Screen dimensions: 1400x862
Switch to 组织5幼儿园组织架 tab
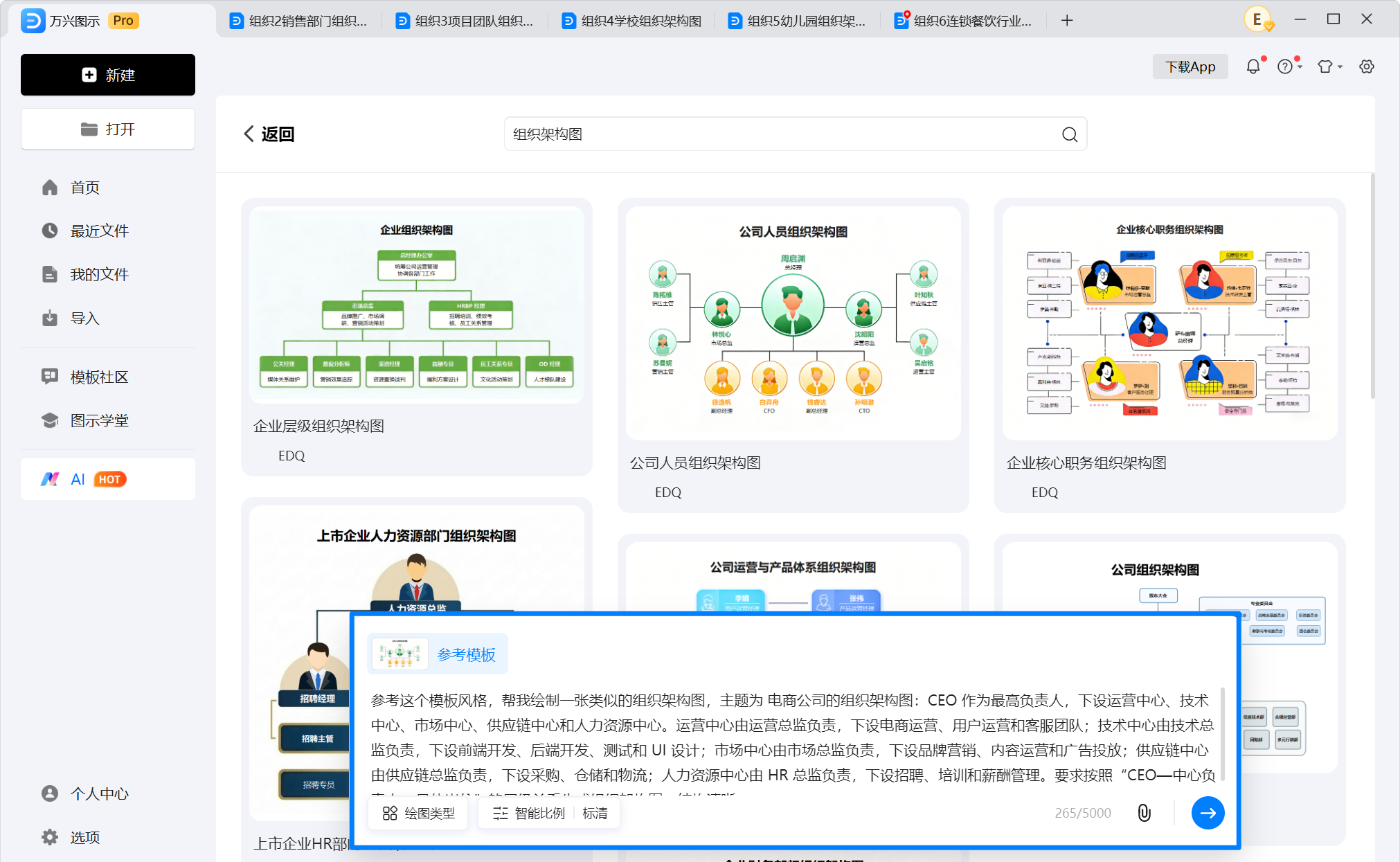pos(798,21)
